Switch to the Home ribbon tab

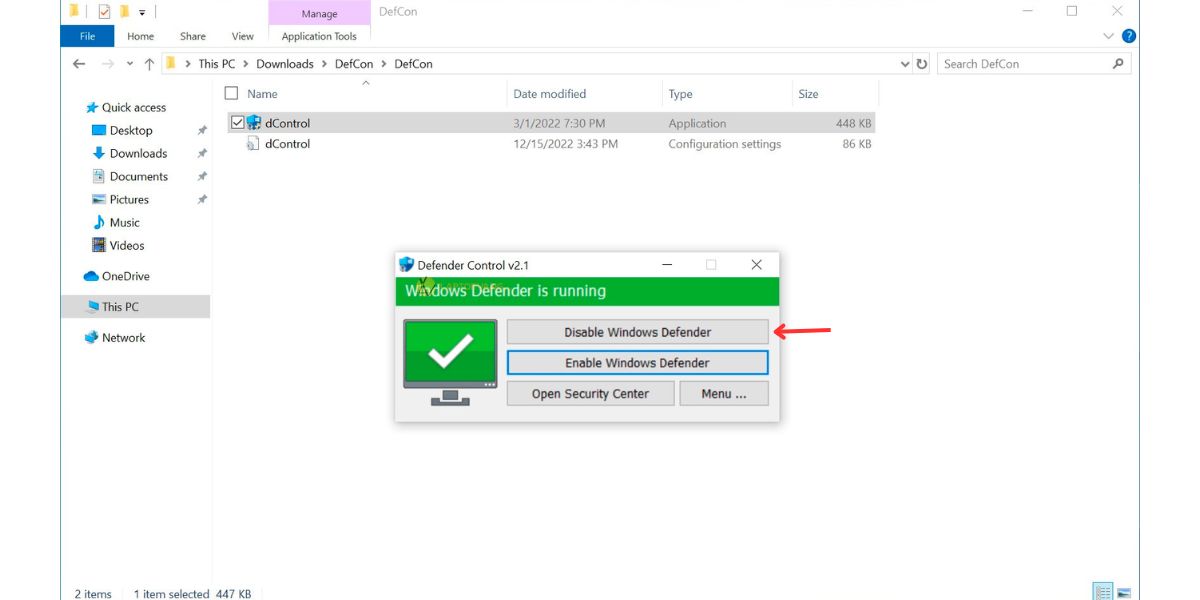click(x=140, y=36)
